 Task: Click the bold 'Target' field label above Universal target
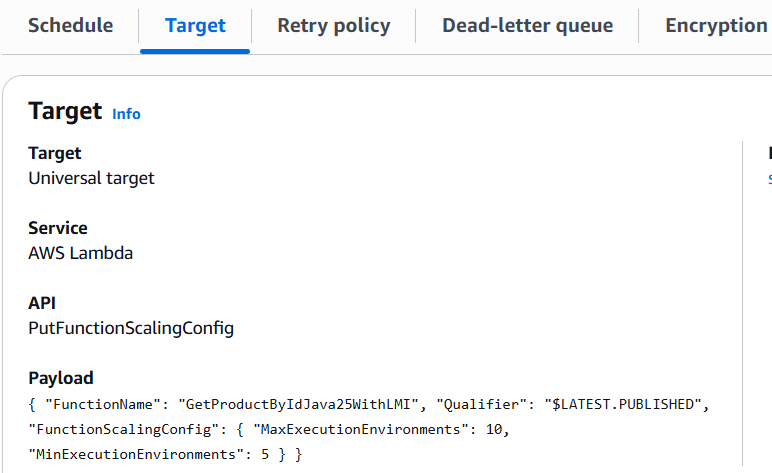coord(54,153)
